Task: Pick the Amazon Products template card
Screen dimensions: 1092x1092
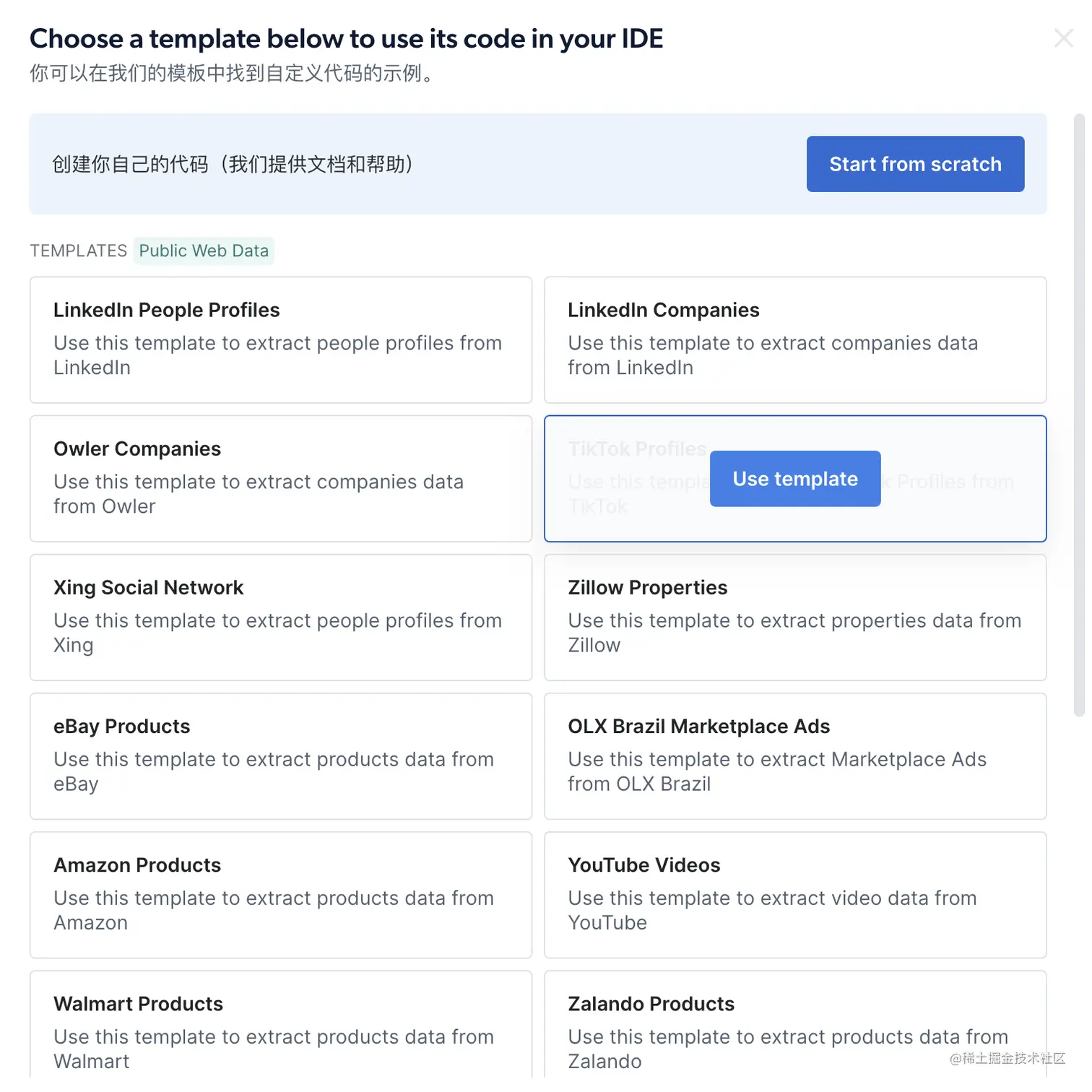Action: click(x=280, y=894)
